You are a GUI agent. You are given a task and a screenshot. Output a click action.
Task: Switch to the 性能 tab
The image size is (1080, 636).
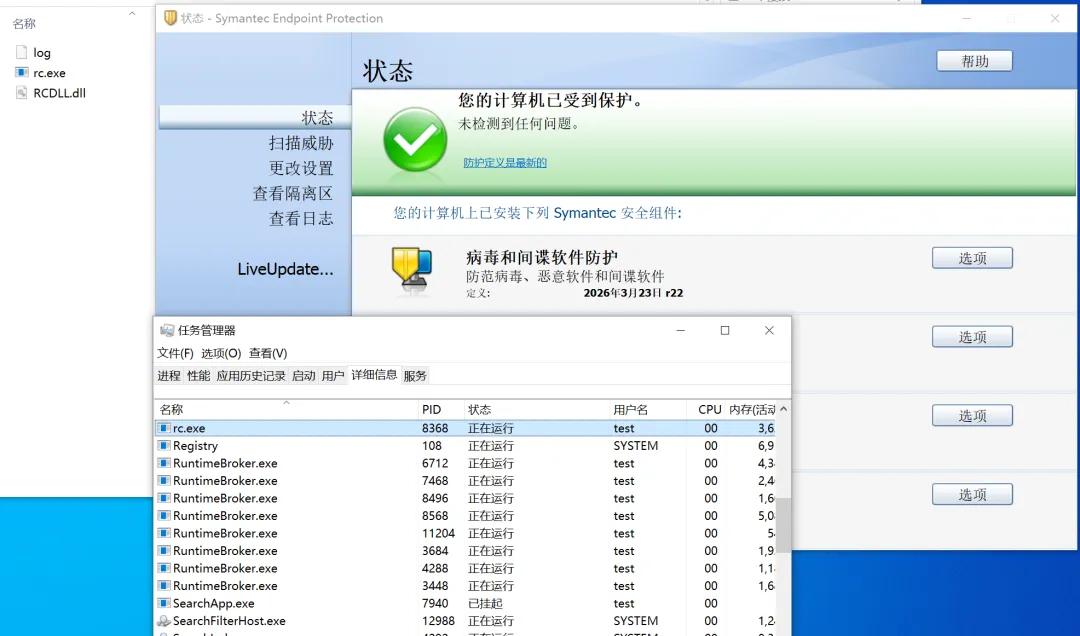tap(198, 376)
